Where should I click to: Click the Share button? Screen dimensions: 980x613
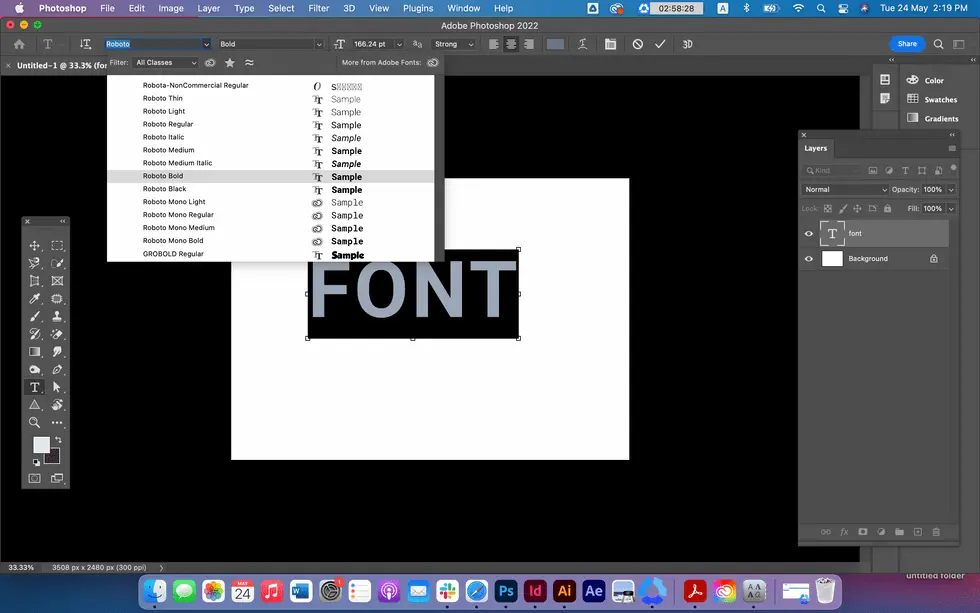pyautogui.click(x=906, y=44)
